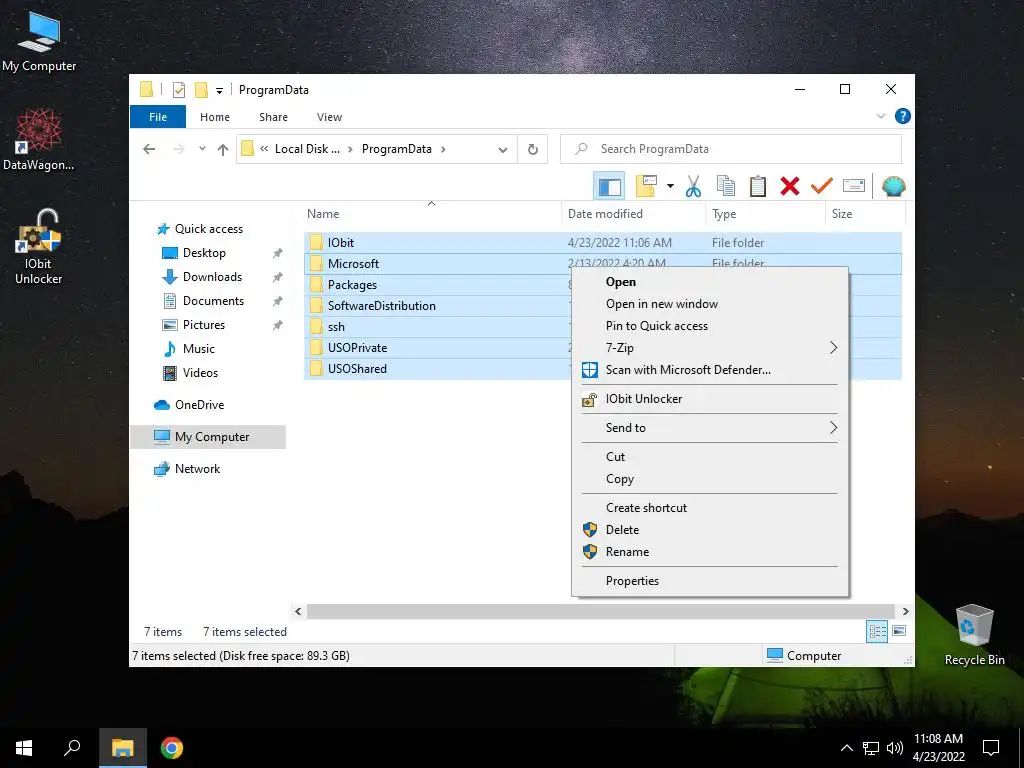1024x768 pixels.
Task: Click the Rename icon in toolbar
Action: point(854,186)
